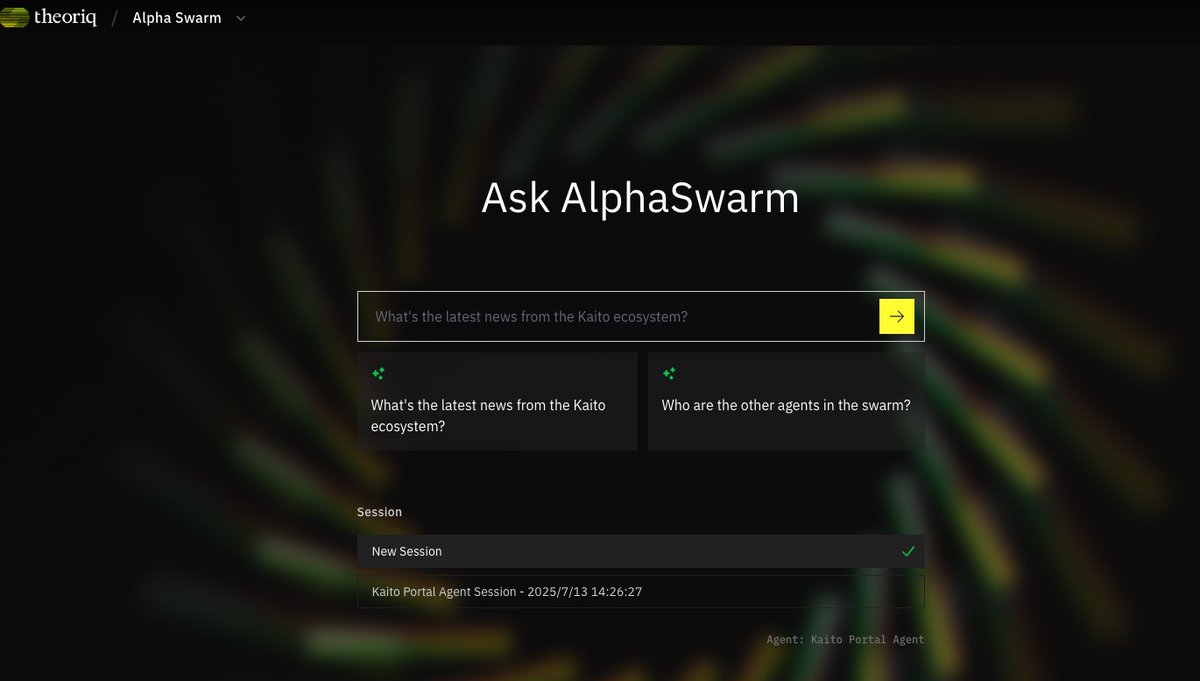The image size is (1200, 681).
Task: Click sparkle icon on other agents card
Action: (x=669, y=373)
